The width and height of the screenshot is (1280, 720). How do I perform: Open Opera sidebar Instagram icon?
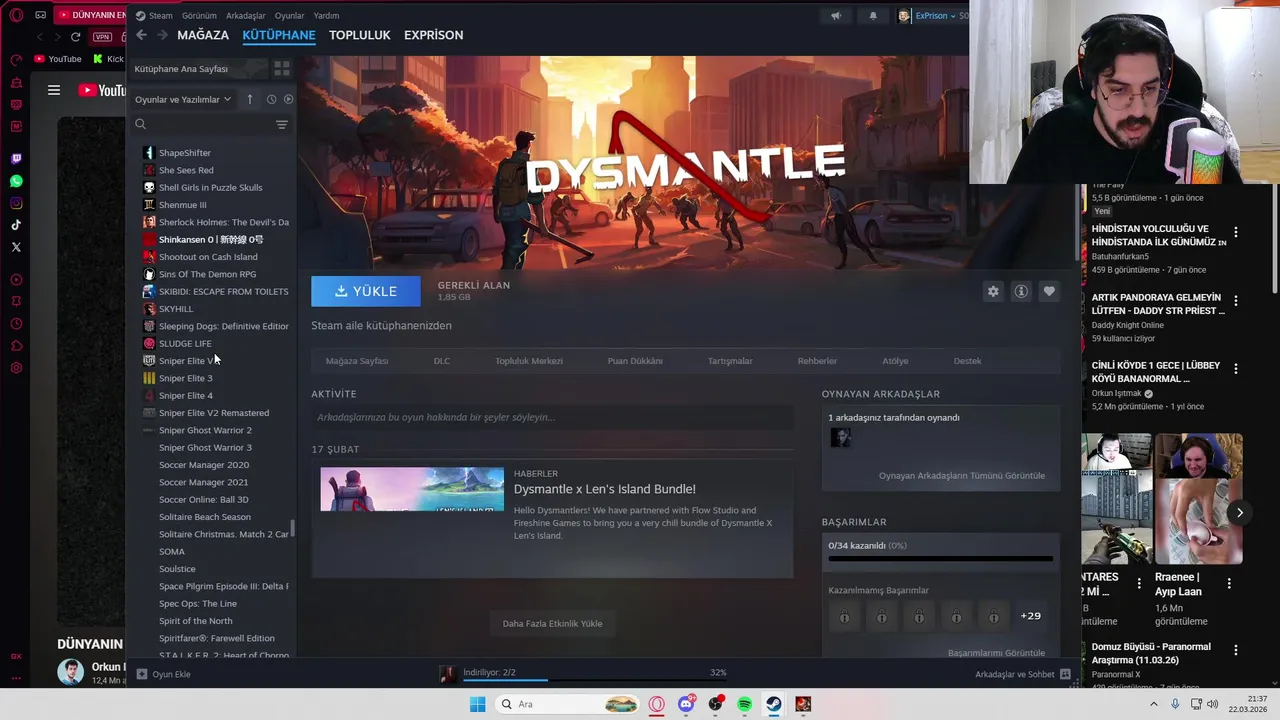pos(16,203)
